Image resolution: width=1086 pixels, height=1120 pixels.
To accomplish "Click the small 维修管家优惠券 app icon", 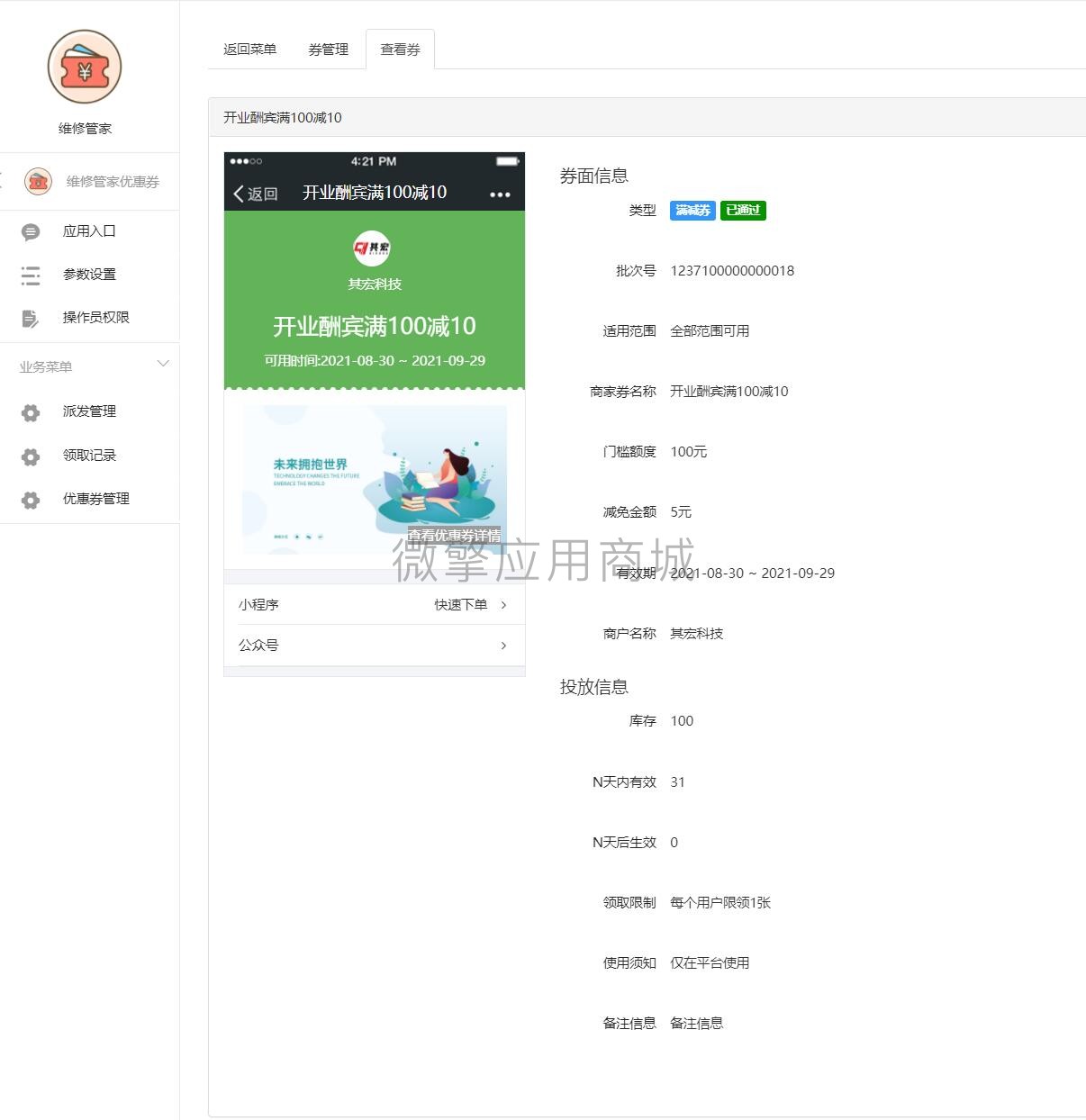I will click(x=38, y=181).
